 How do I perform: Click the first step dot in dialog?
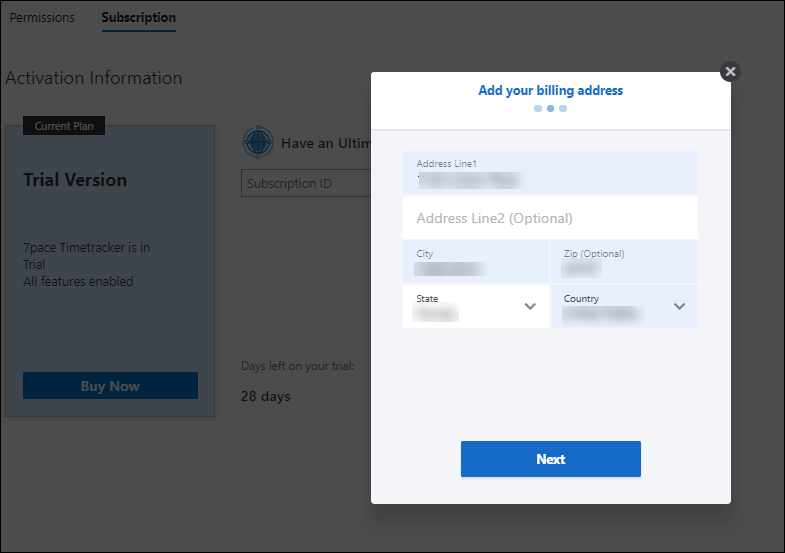[x=538, y=109]
